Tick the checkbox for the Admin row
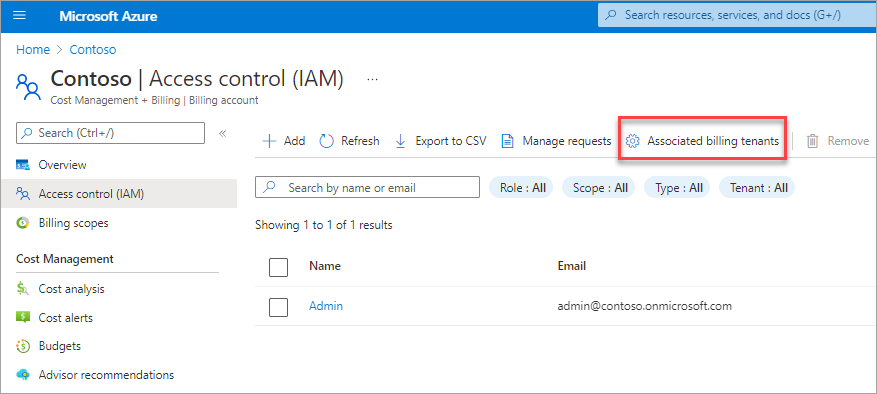 tap(279, 307)
